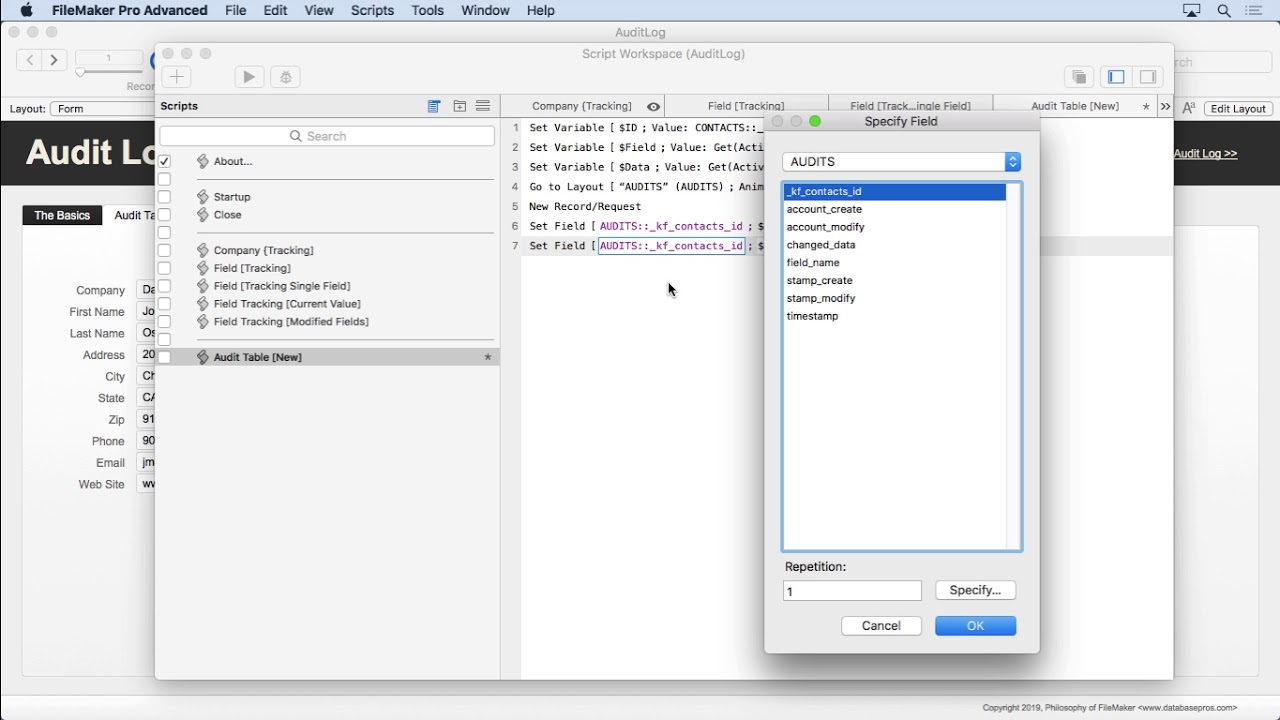The image size is (1280, 720).
Task: Check the Close script checkbox
Action: [165, 215]
